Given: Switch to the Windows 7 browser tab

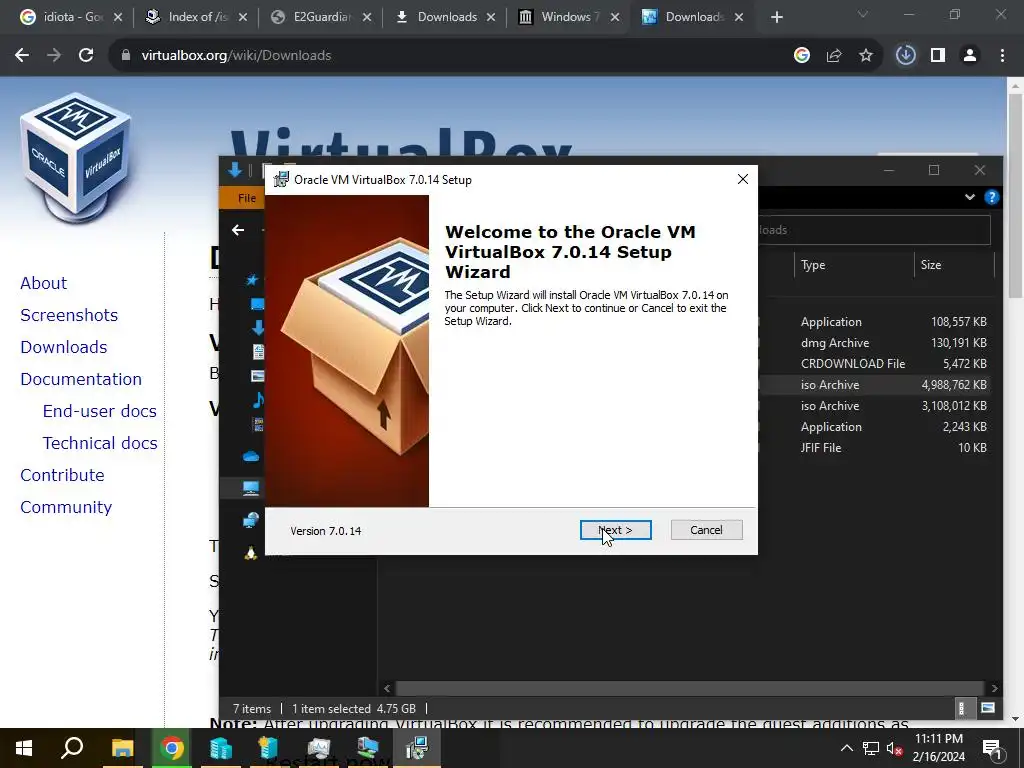Looking at the screenshot, I should tap(569, 17).
